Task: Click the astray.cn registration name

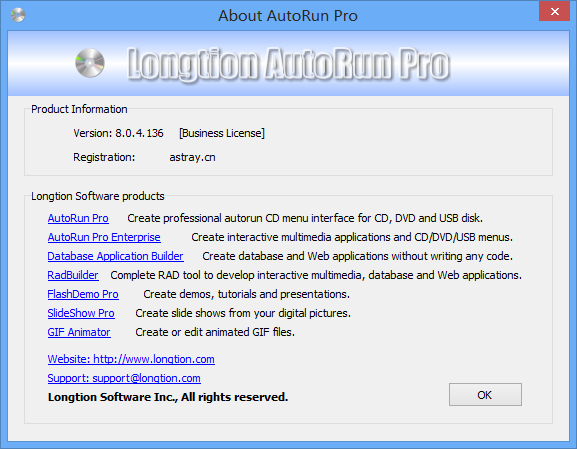Action: pos(192,158)
